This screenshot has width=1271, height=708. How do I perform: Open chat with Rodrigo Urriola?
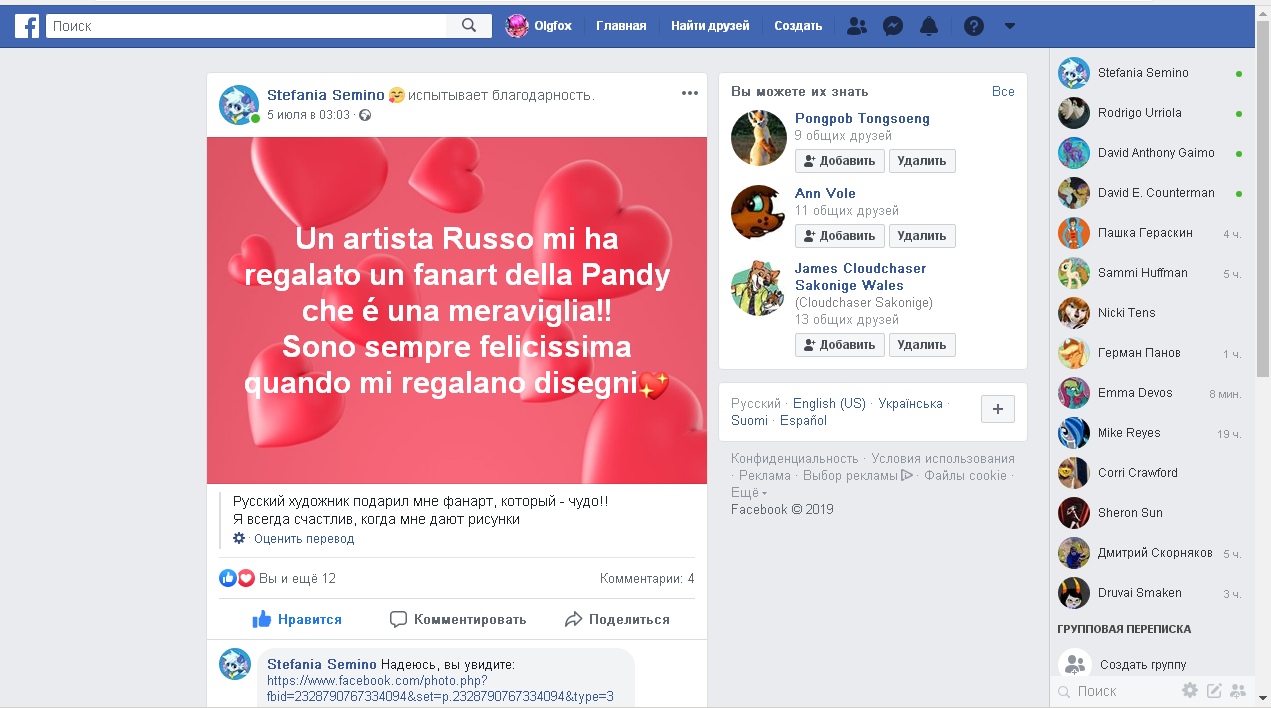(x=1139, y=113)
